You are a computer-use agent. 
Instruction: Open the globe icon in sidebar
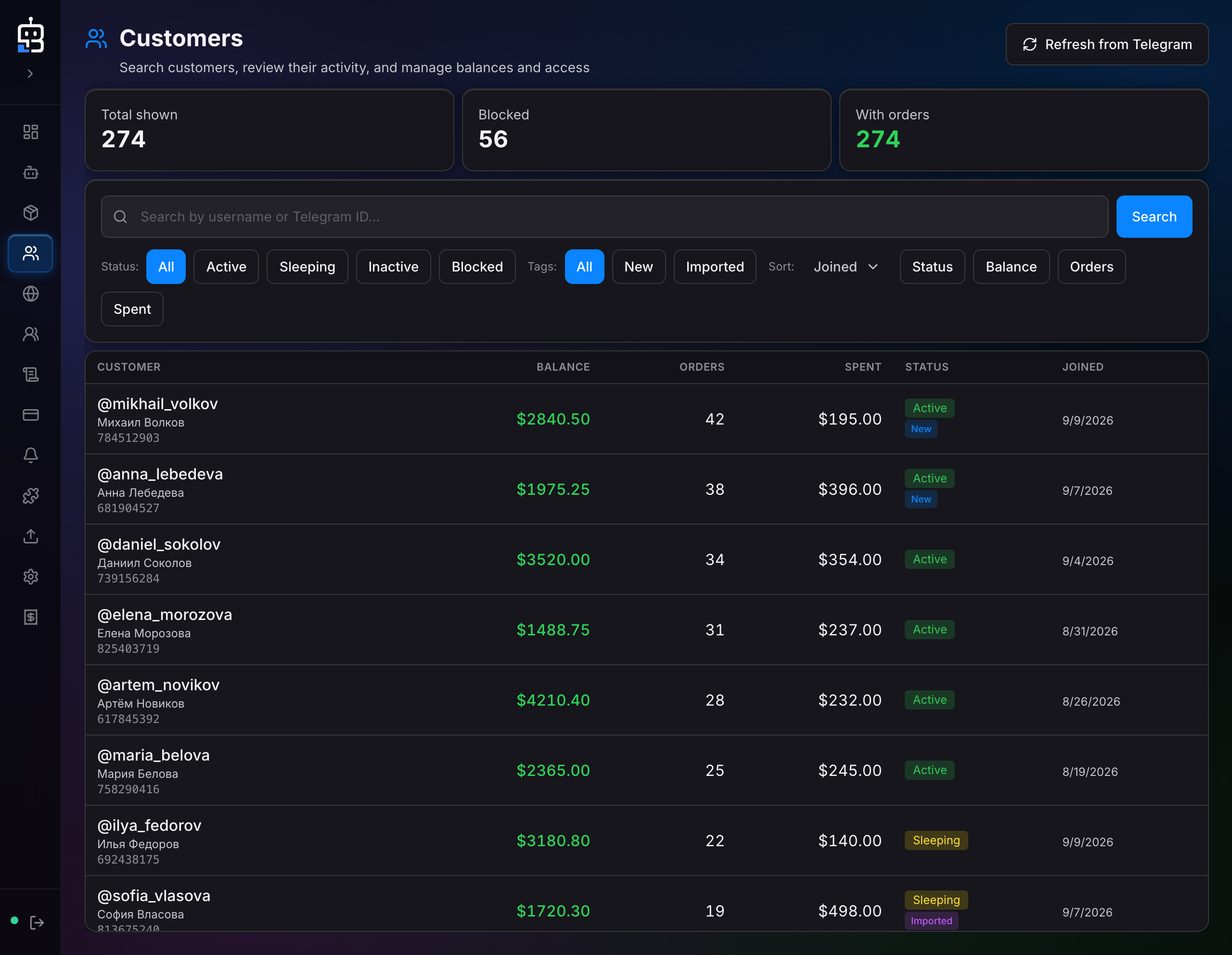(30, 294)
